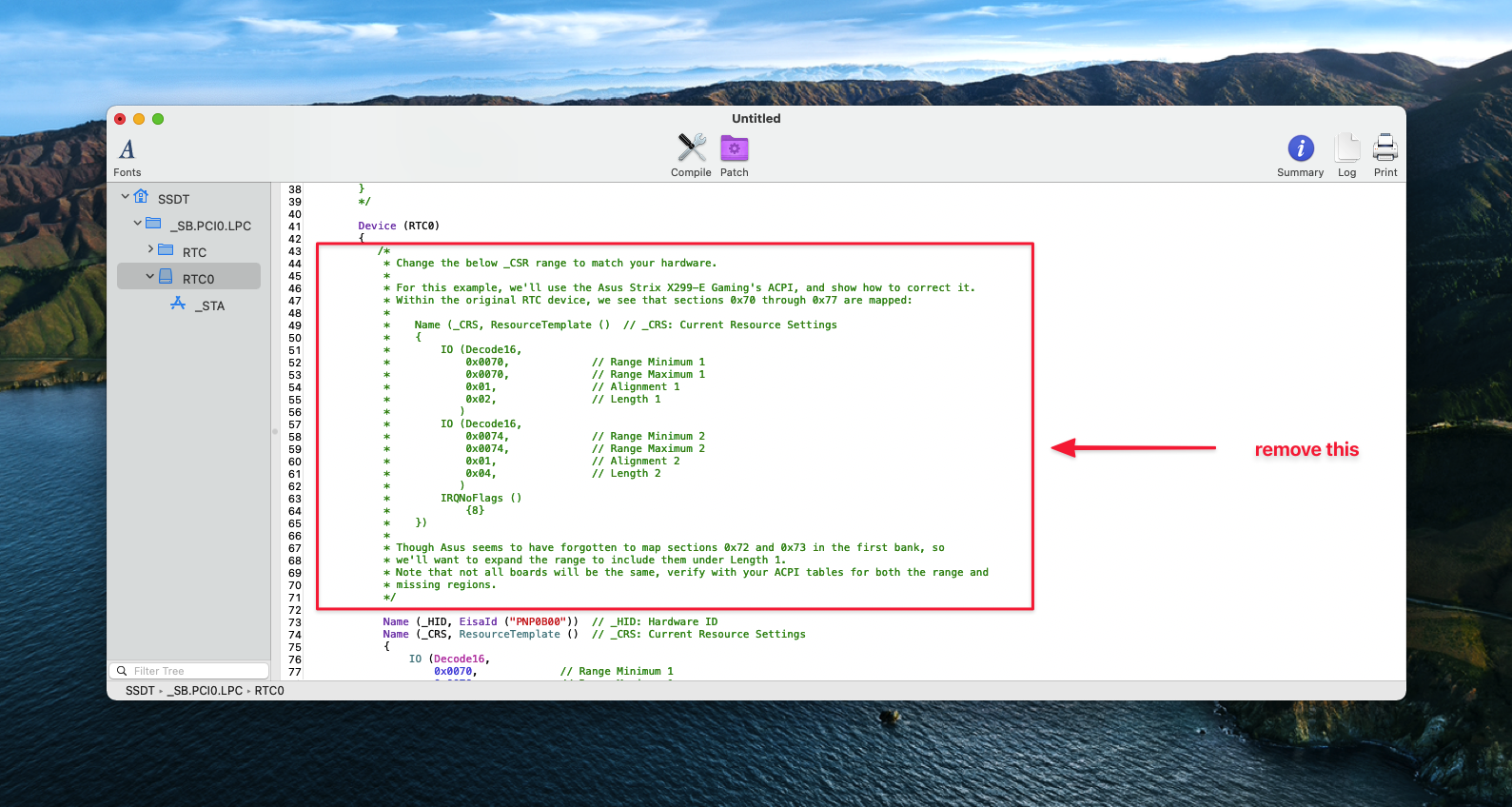Image resolution: width=1512 pixels, height=807 pixels.
Task: Show the Summary info icon
Action: pos(1300,148)
